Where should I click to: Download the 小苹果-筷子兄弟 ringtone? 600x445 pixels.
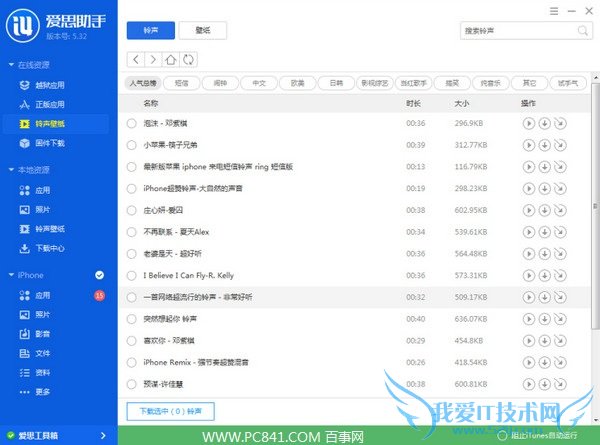click(x=544, y=145)
